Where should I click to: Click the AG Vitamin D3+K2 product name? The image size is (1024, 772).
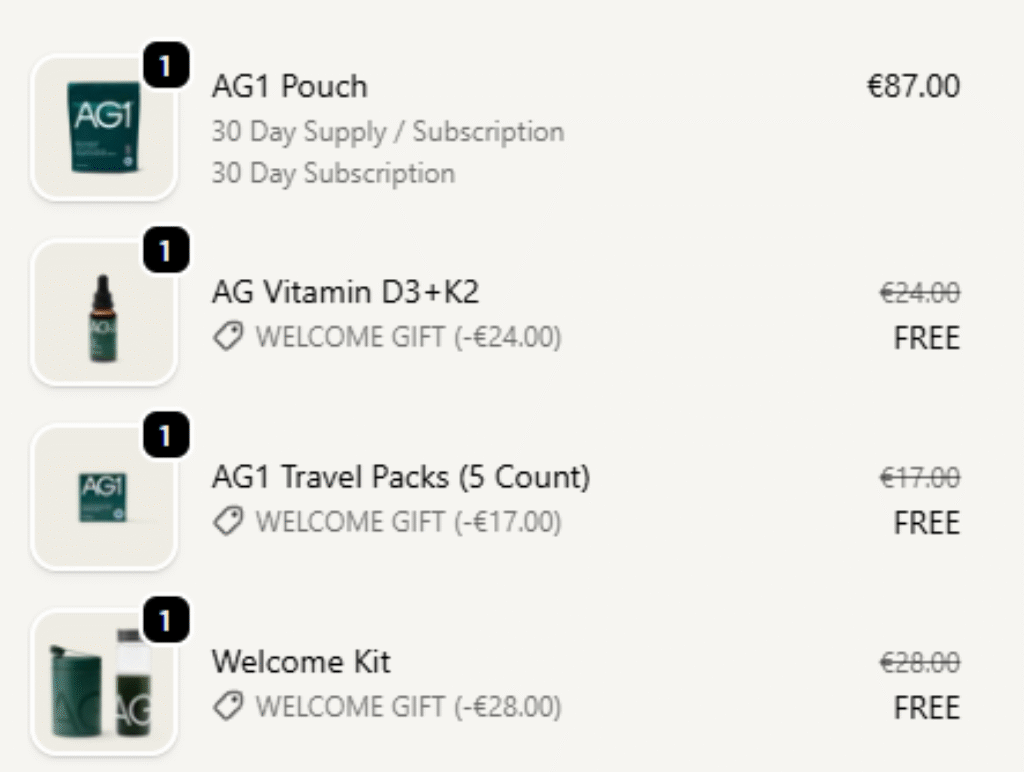(x=345, y=293)
